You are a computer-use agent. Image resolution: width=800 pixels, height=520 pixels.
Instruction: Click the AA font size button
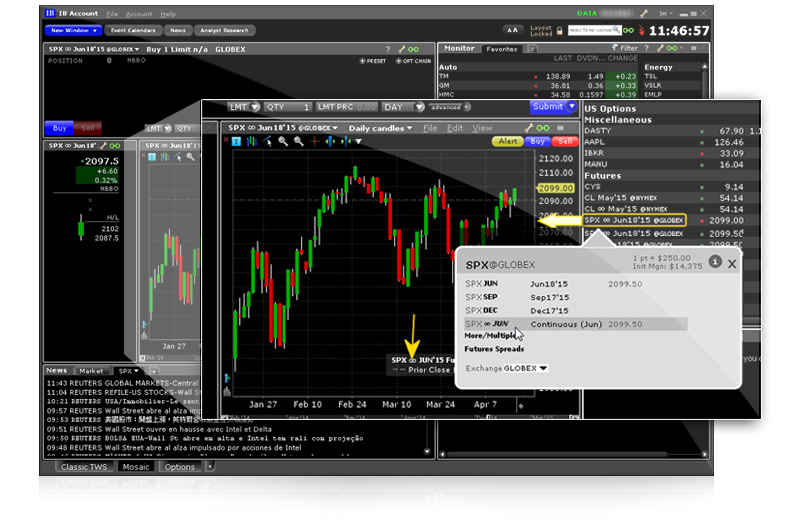coord(512,30)
